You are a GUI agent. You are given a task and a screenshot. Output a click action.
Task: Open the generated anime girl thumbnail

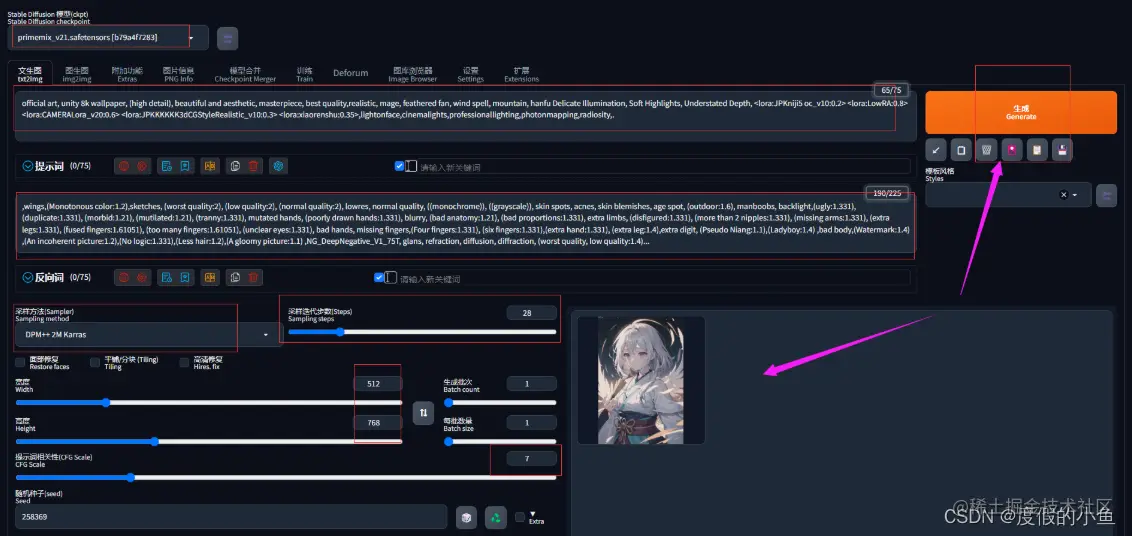641,380
